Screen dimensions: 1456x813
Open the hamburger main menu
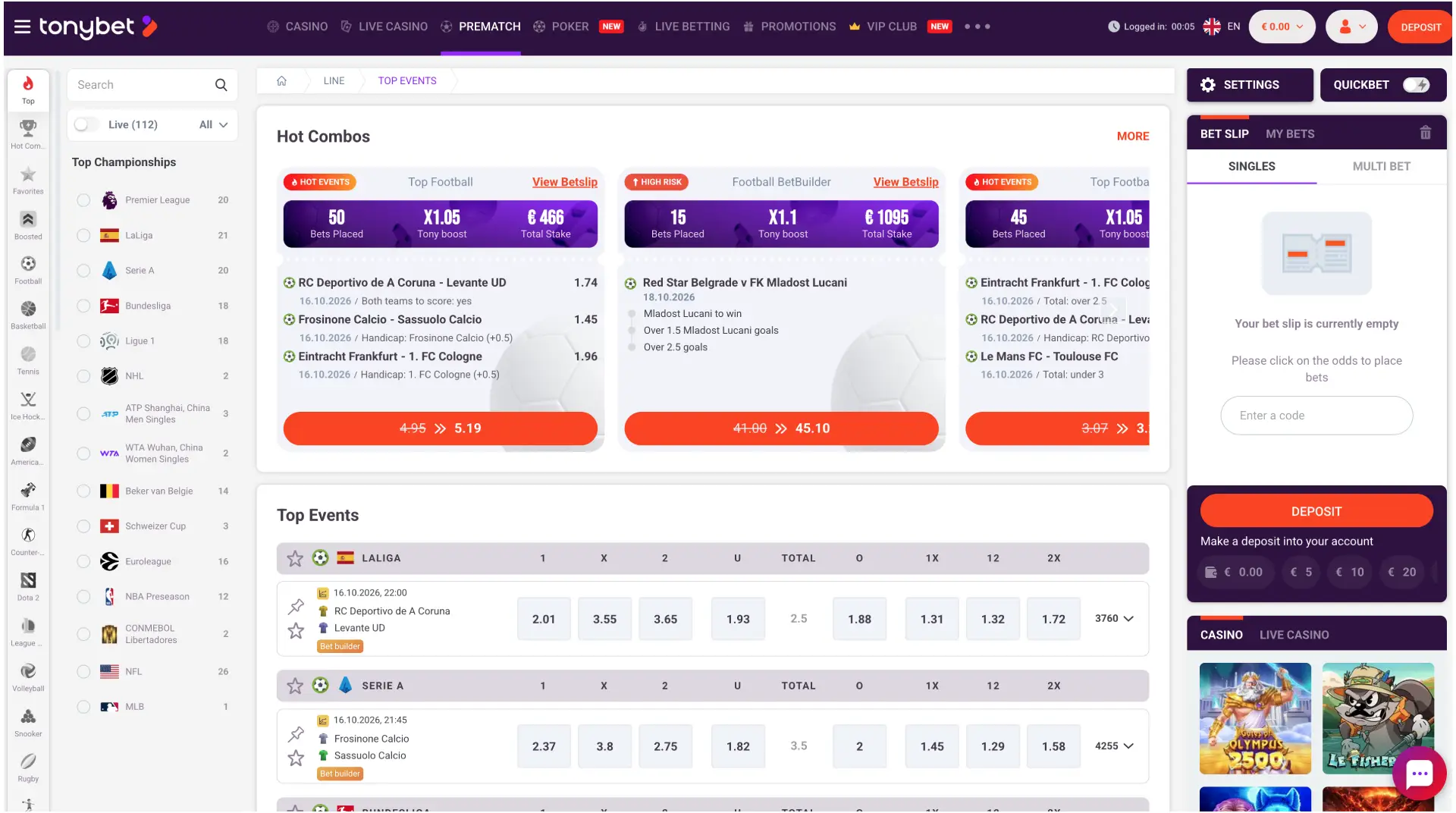click(x=22, y=27)
